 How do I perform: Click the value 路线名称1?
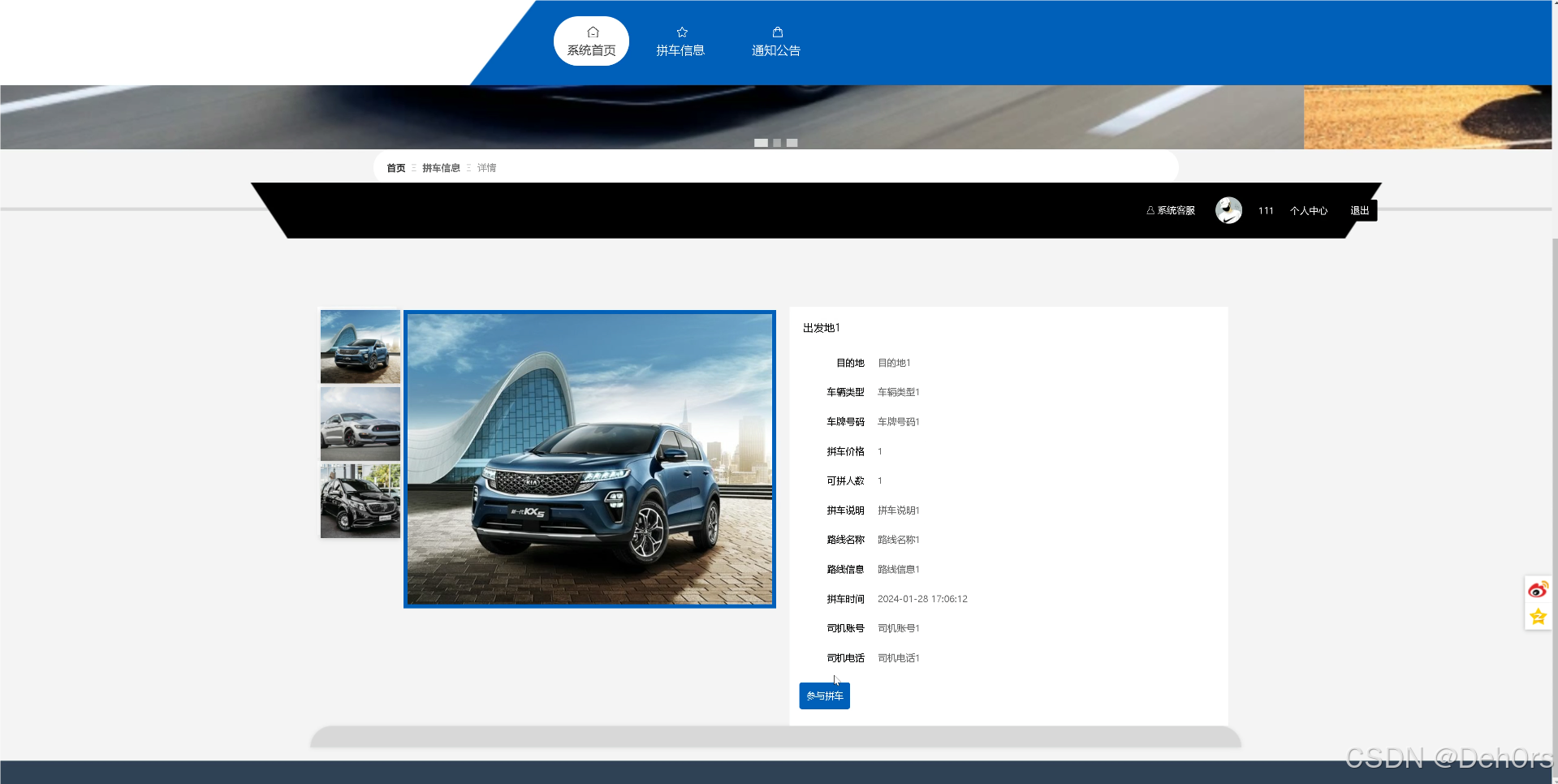(x=899, y=540)
